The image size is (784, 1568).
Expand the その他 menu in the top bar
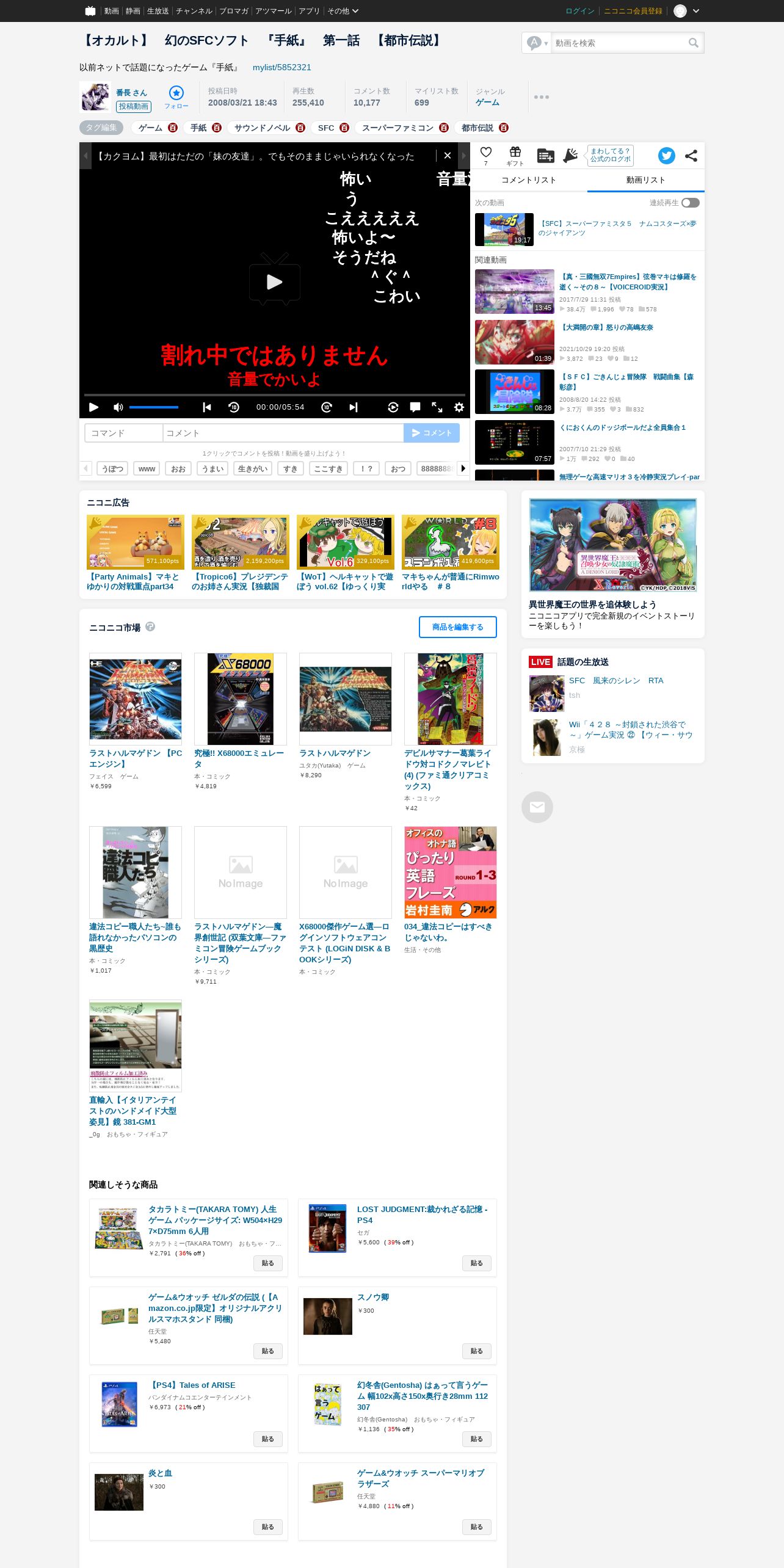click(x=343, y=11)
